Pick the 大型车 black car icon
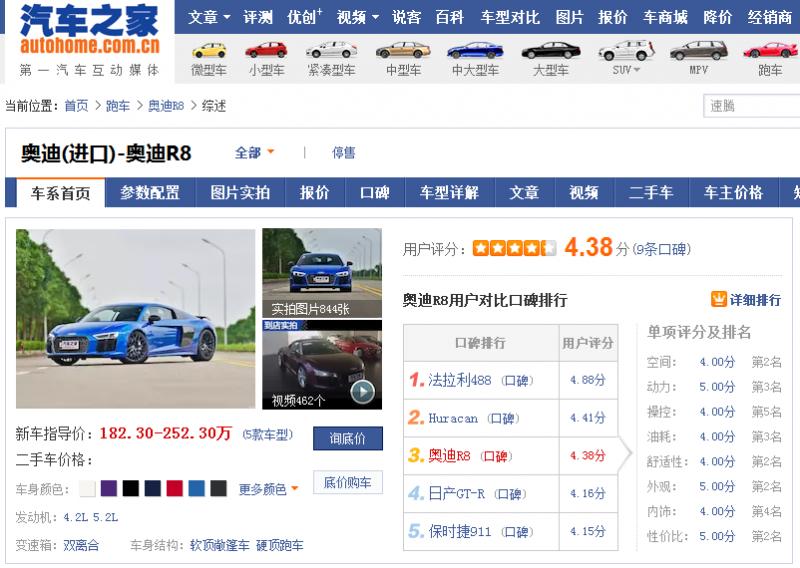The width and height of the screenshot is (800, 568). 550,51
